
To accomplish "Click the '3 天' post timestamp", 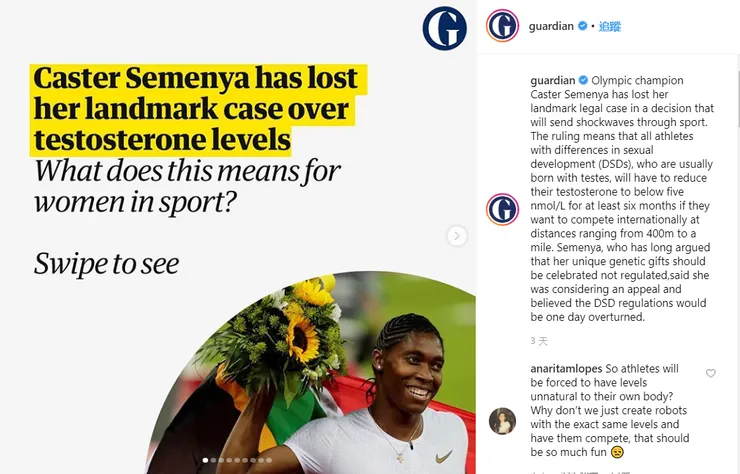I will point(539,341).
